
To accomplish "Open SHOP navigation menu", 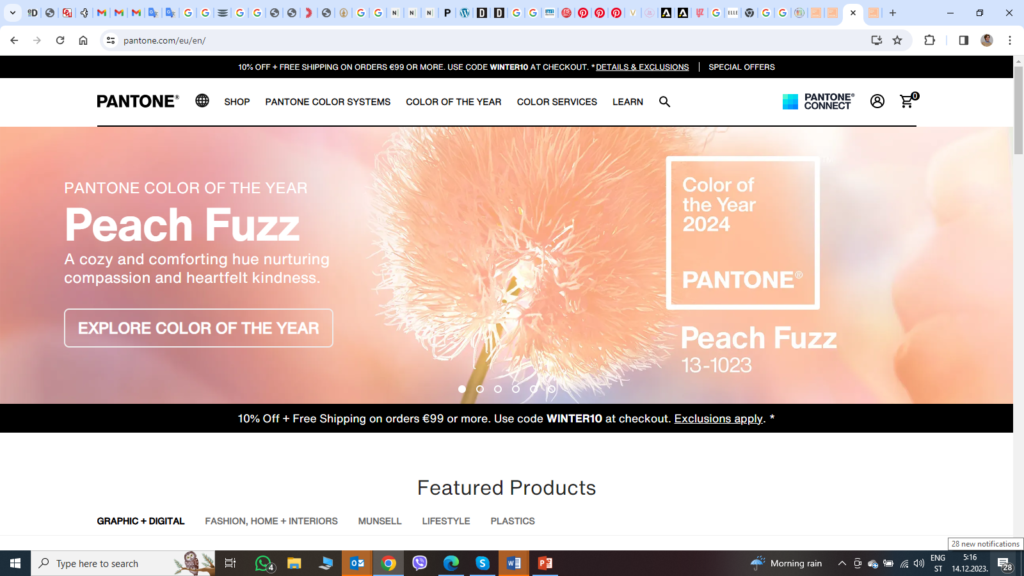I will pos(237,102).
